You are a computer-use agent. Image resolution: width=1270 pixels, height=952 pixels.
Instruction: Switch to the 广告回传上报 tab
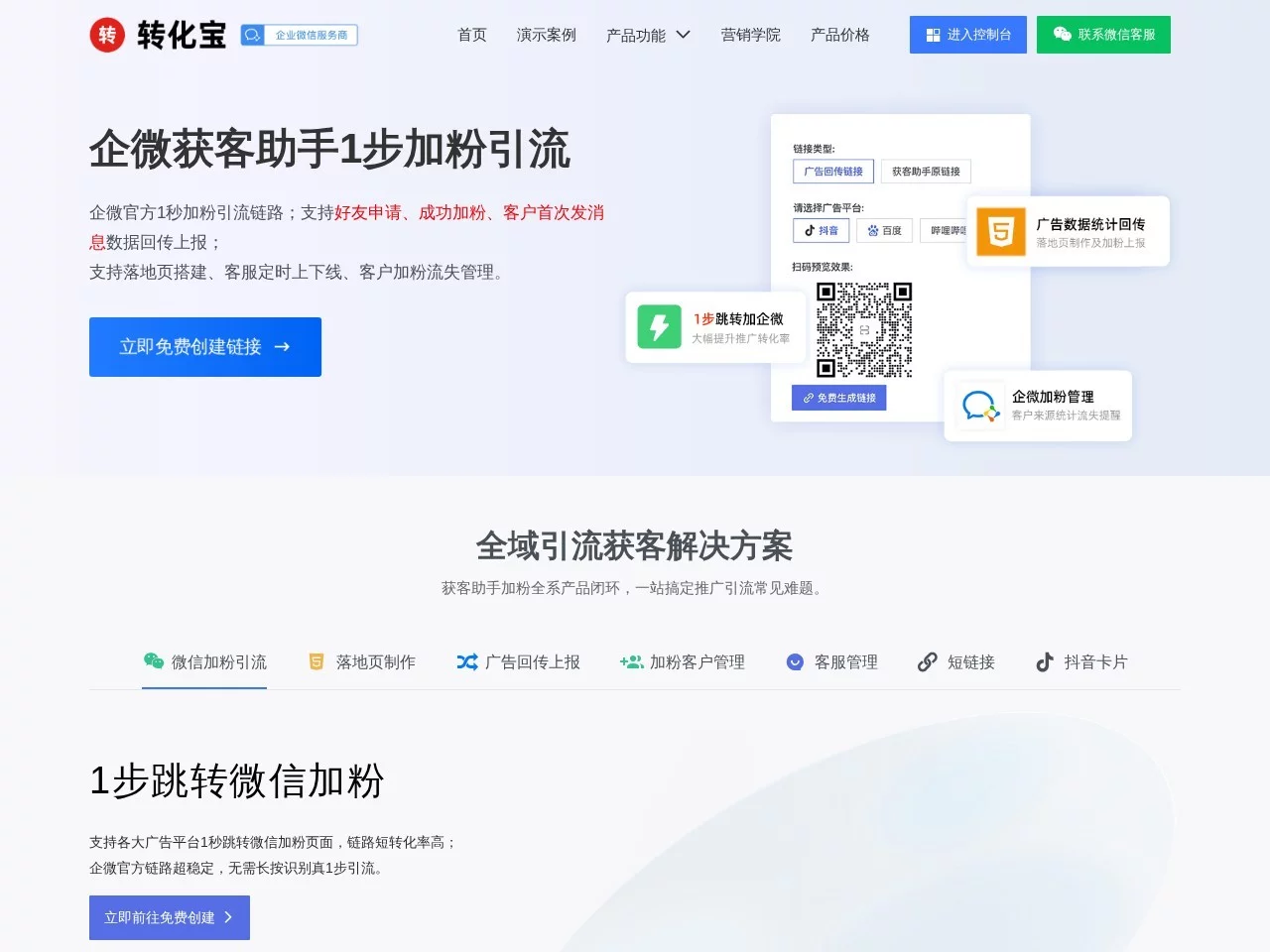pos(518,661)
